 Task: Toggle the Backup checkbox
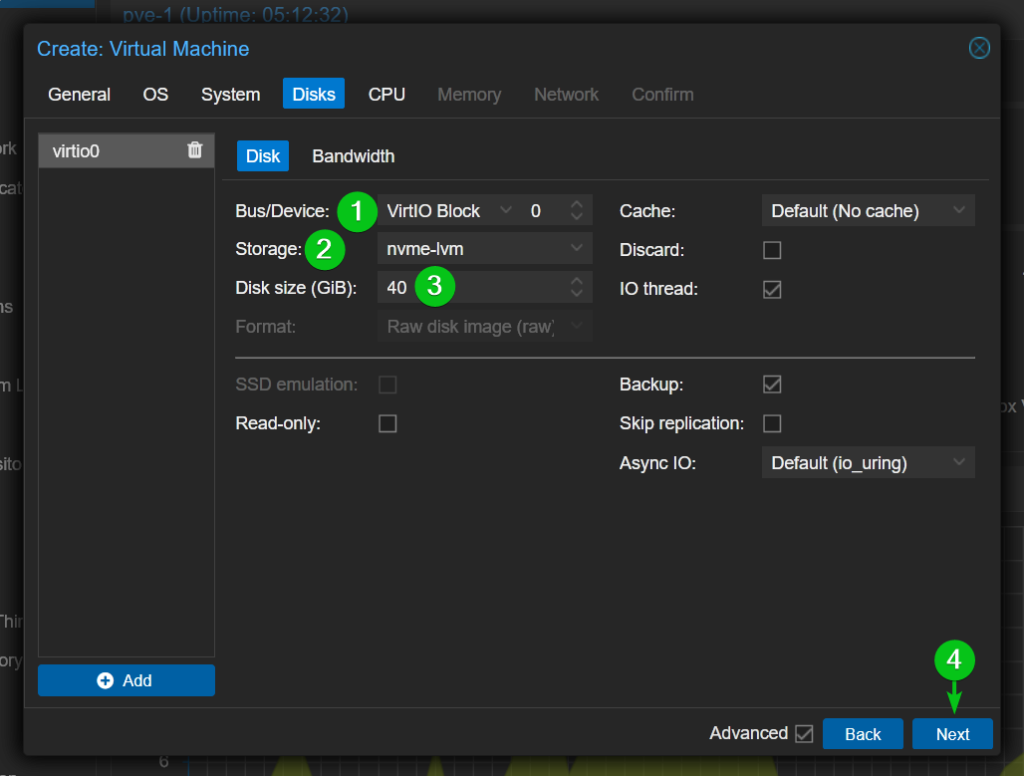pyautogui.click(x=772, y=384)
